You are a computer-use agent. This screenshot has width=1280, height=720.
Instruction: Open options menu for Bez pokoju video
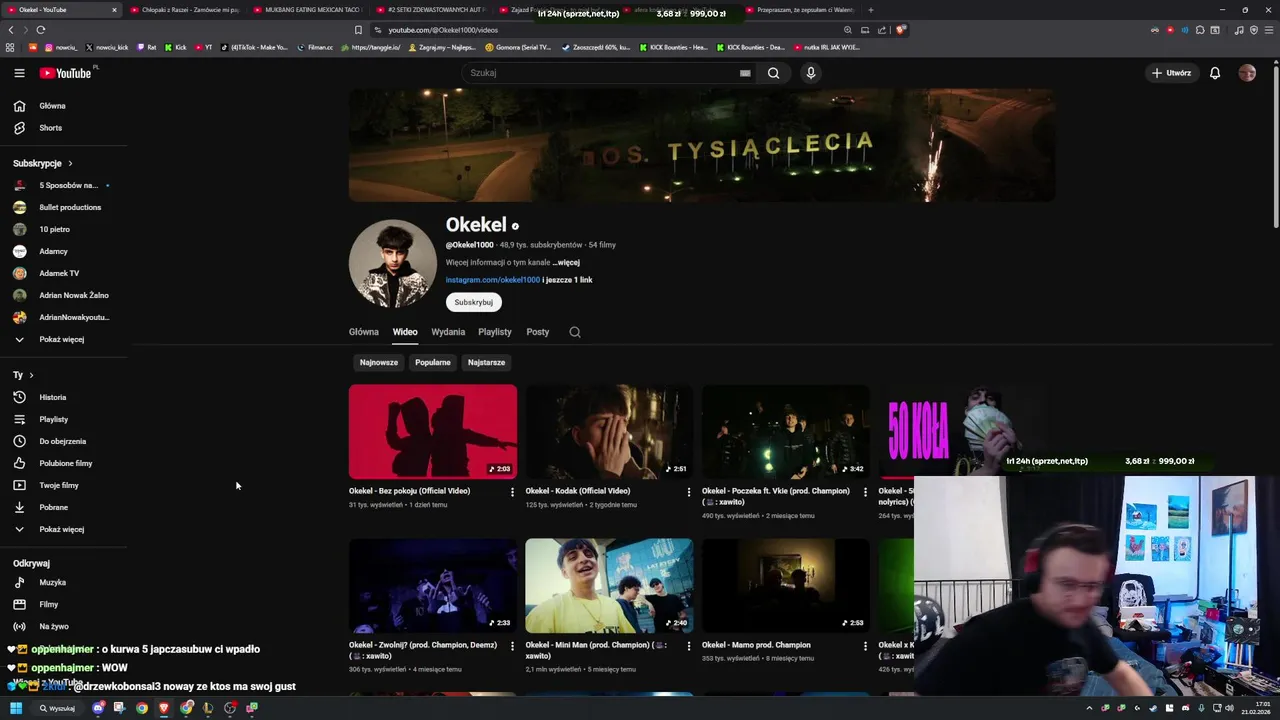[512, 492]
